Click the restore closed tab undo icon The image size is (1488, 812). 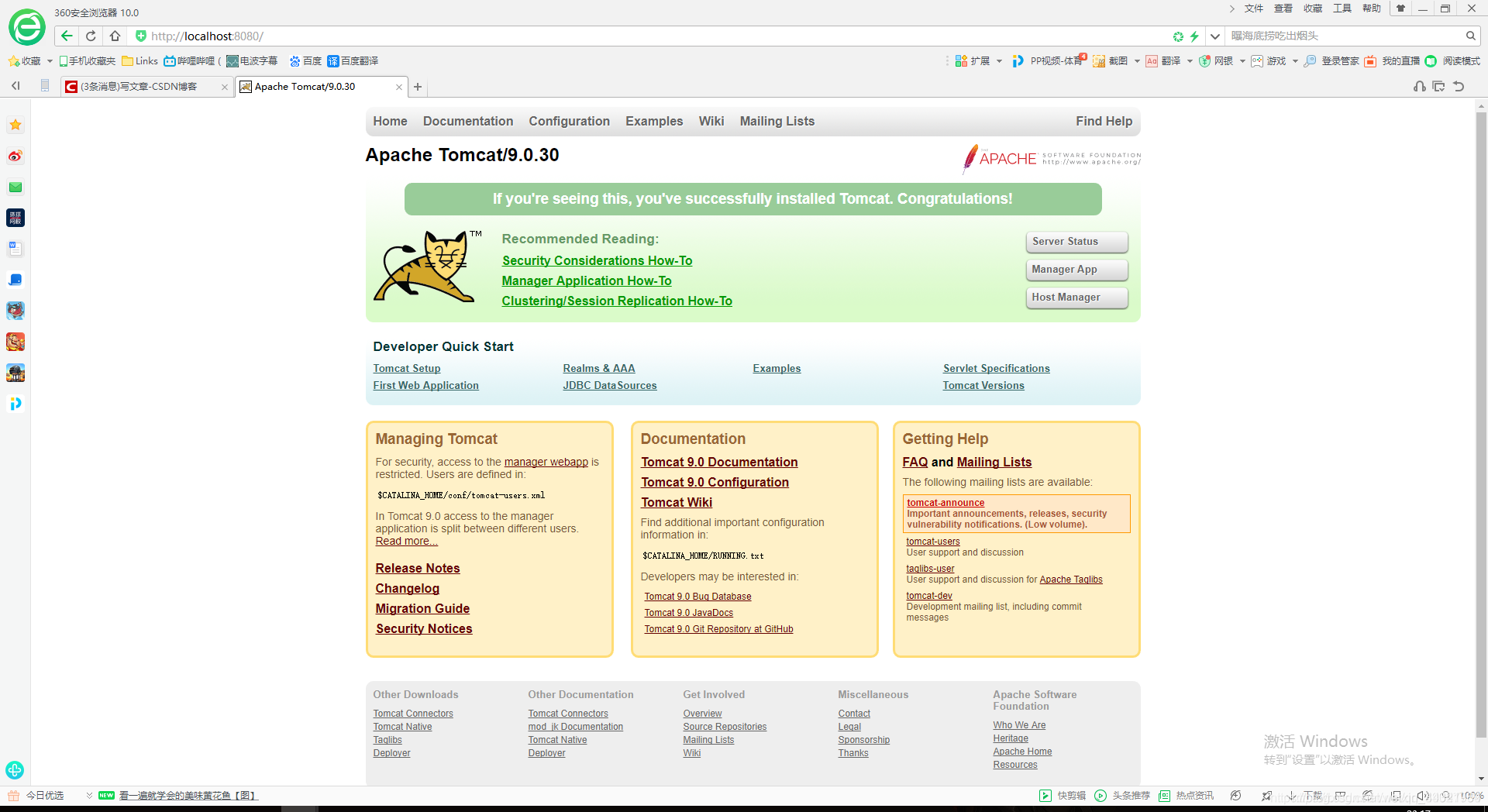click(x=1459, y=86)
